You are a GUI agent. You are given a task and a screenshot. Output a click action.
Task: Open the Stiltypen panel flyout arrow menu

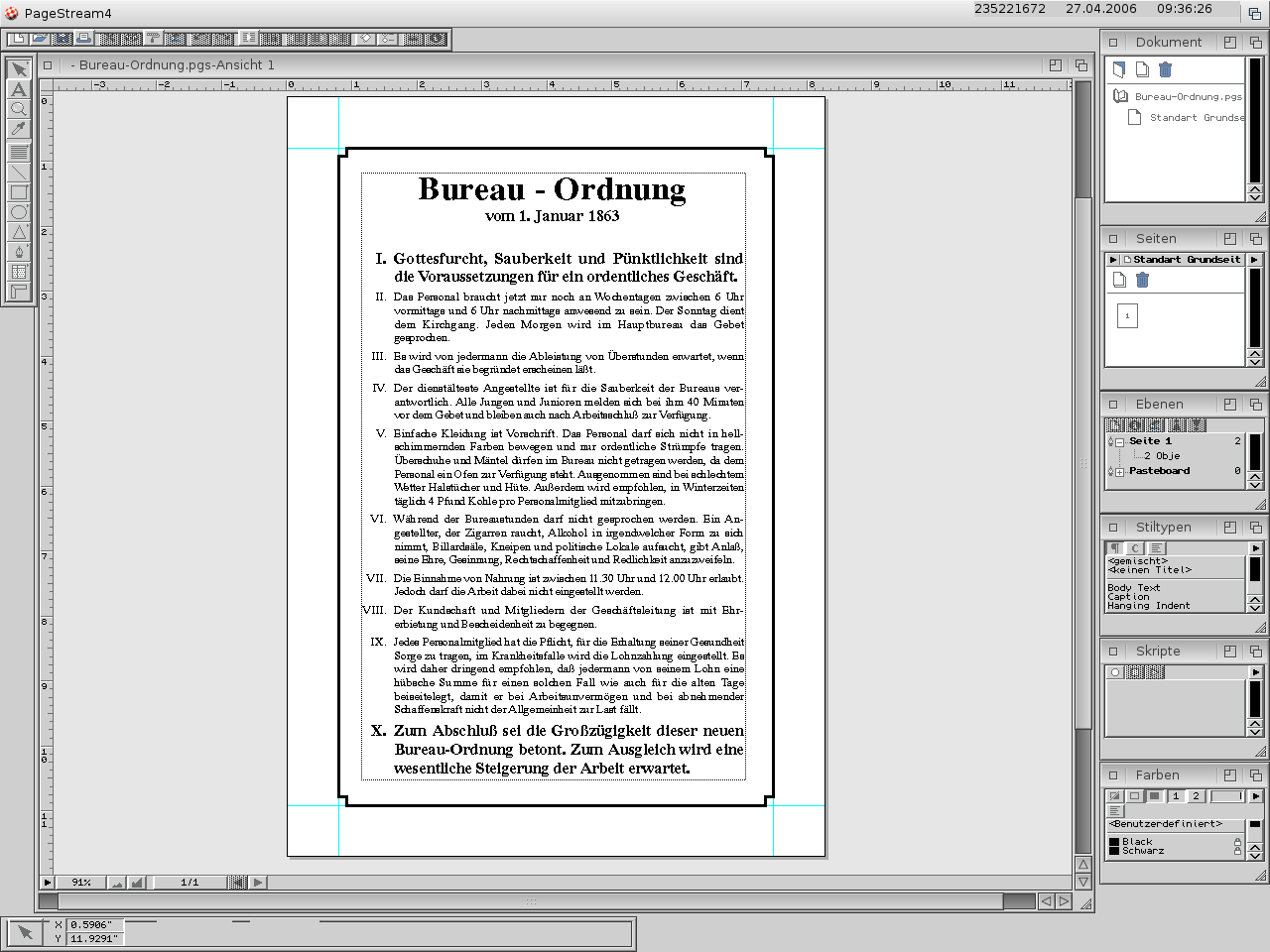point(1255,548)
